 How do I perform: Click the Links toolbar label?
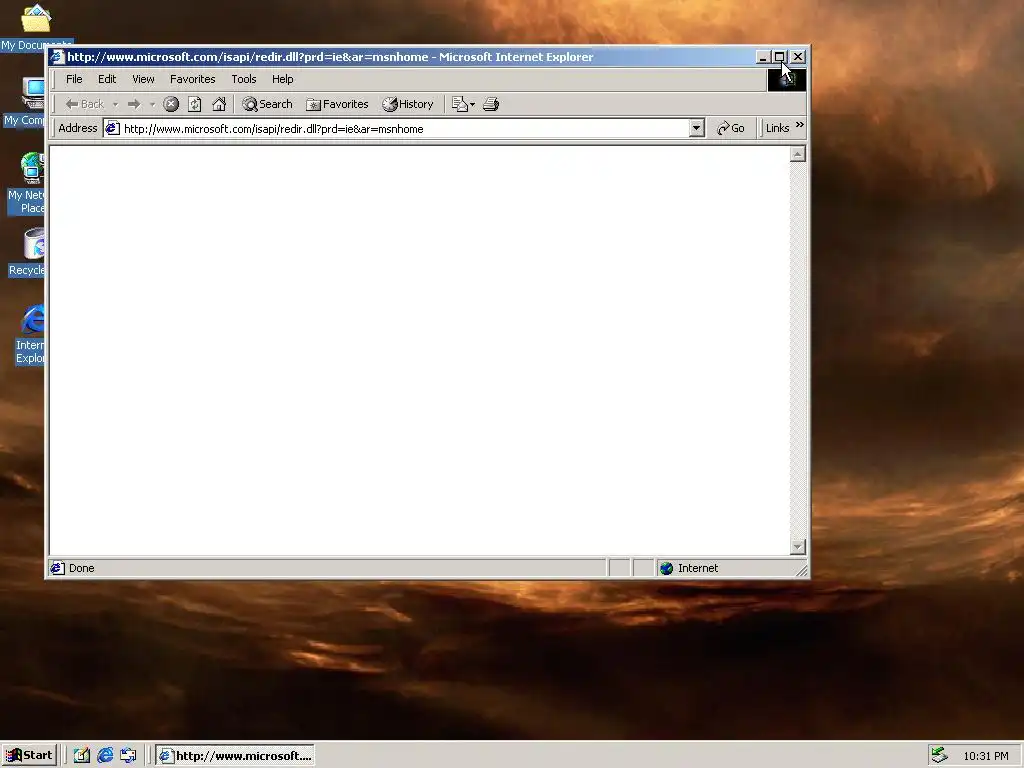click(777, 128)
